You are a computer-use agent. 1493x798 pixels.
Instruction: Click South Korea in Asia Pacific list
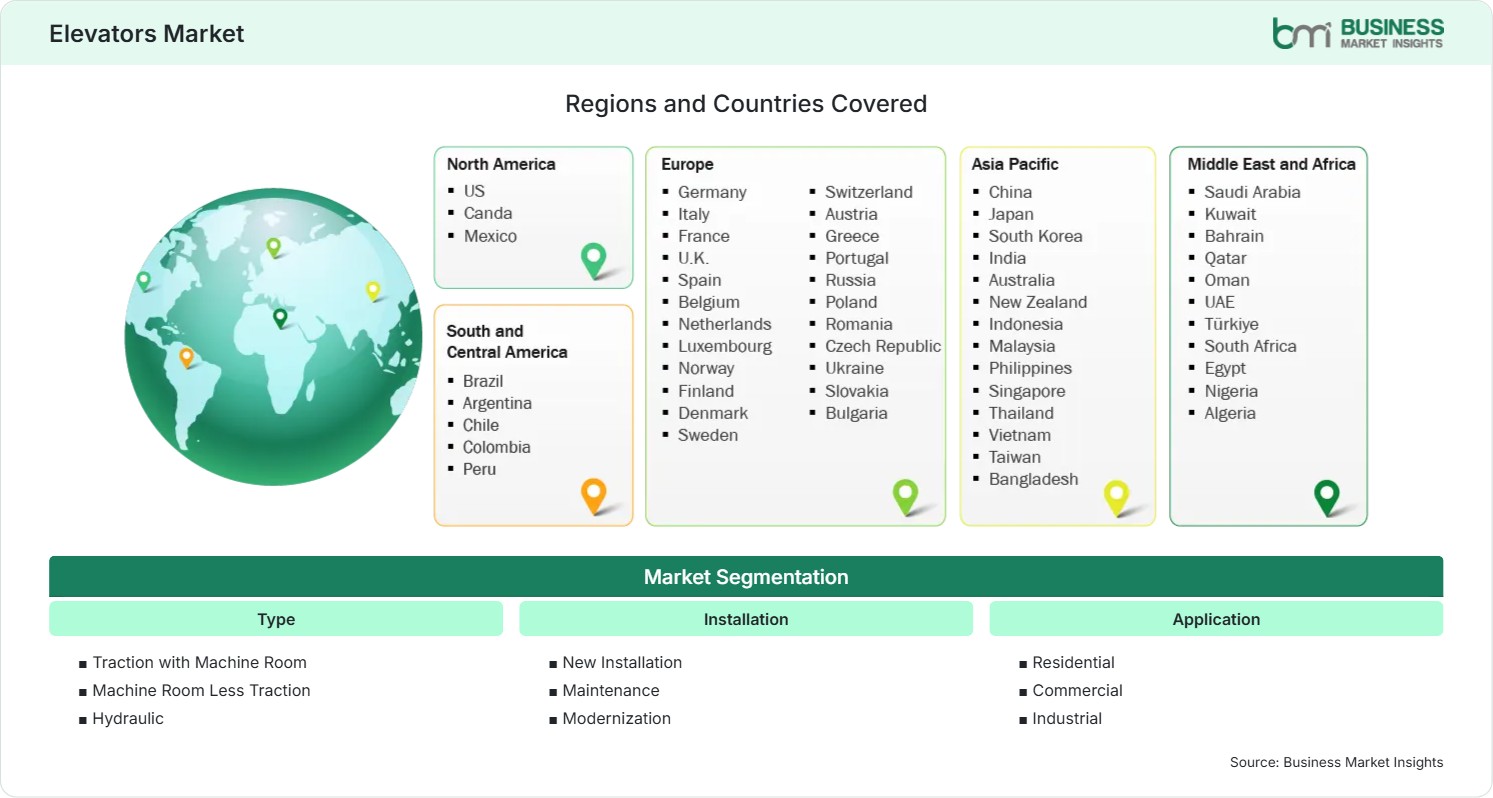(x=1036, y=236)
